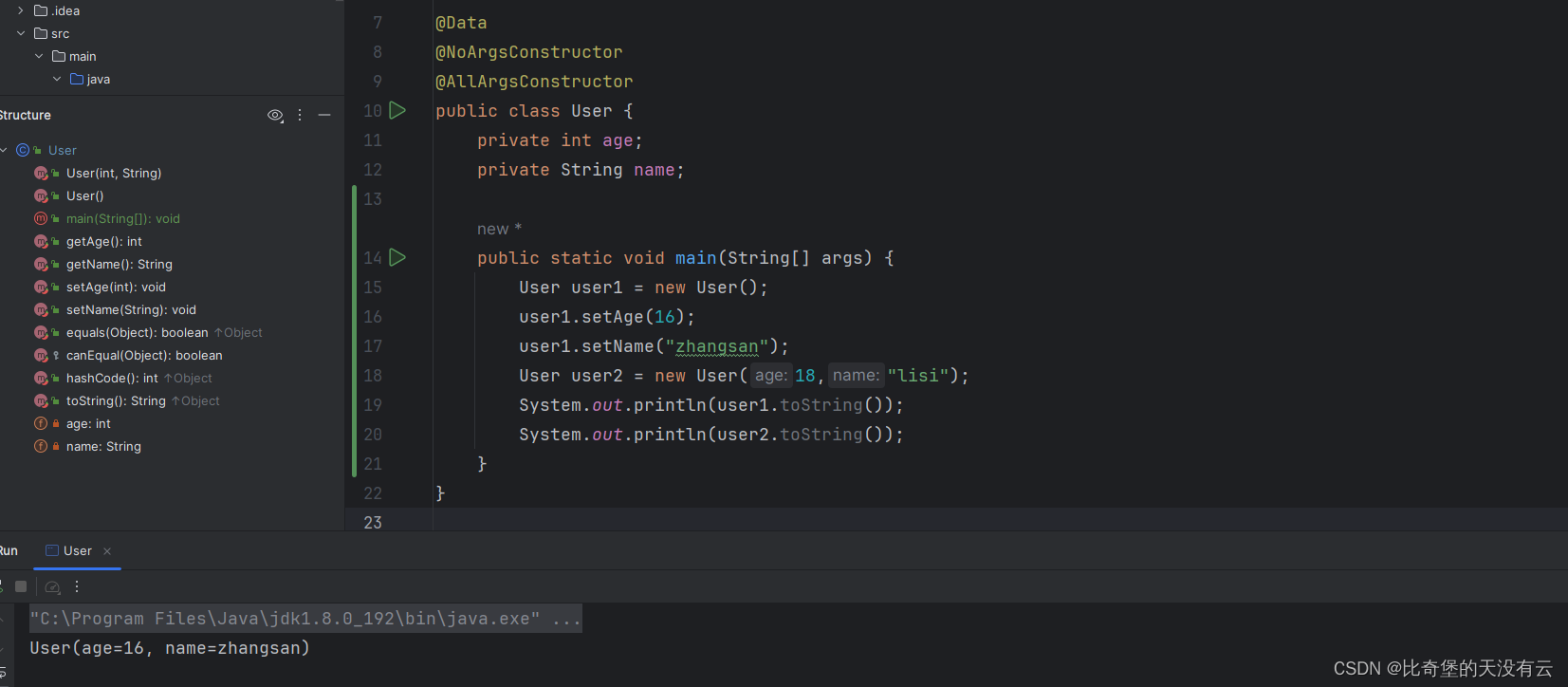Stop the running User process
Image resolution: width=1568 pixels, height=687 pixels.
(21, 586)
